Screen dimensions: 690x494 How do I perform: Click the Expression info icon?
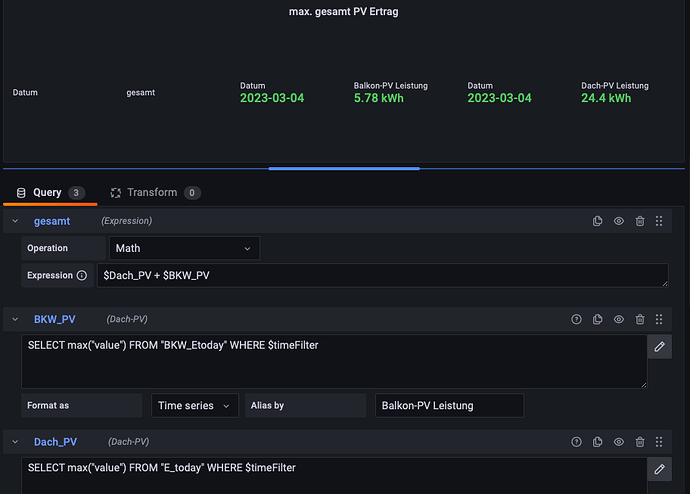[x=82, y=275]
